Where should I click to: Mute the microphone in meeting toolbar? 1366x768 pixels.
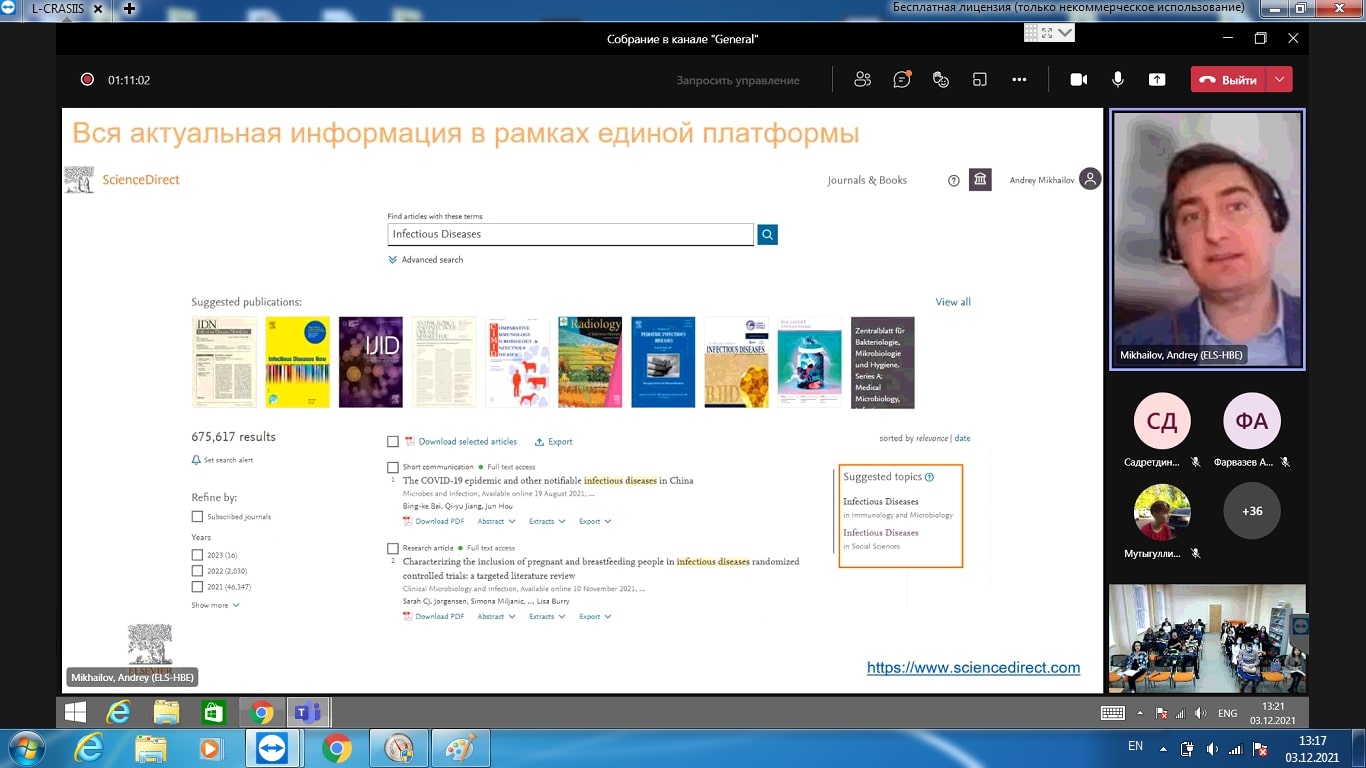pyautogui.click(x=1118, y=80)
